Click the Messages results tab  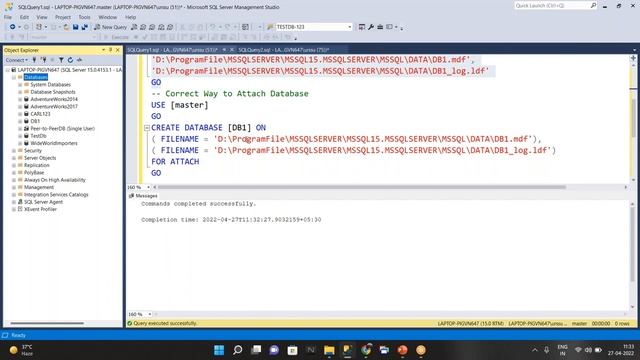coord(143,196)
